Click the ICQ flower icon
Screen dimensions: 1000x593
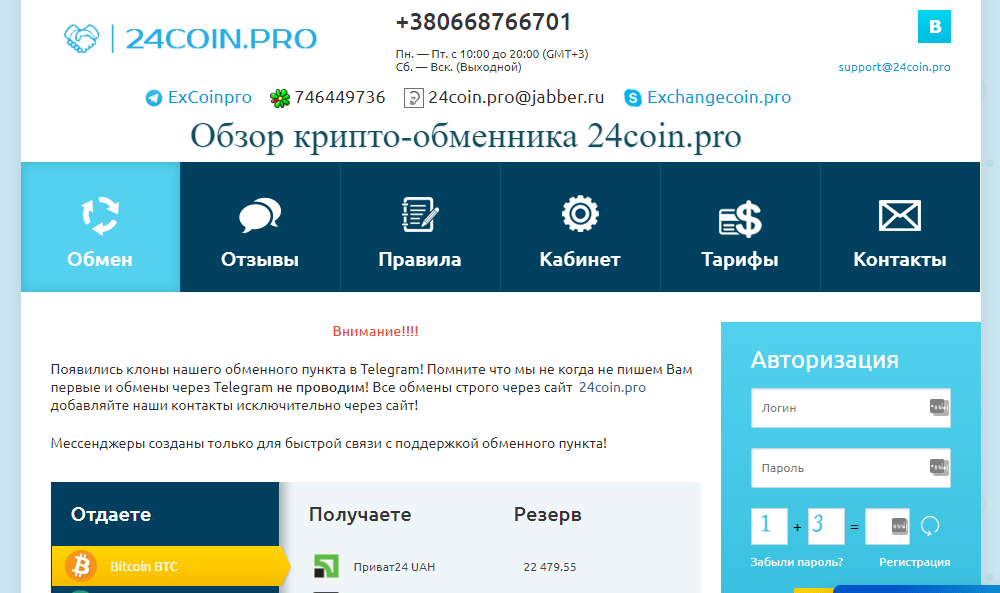click(279, 98)
